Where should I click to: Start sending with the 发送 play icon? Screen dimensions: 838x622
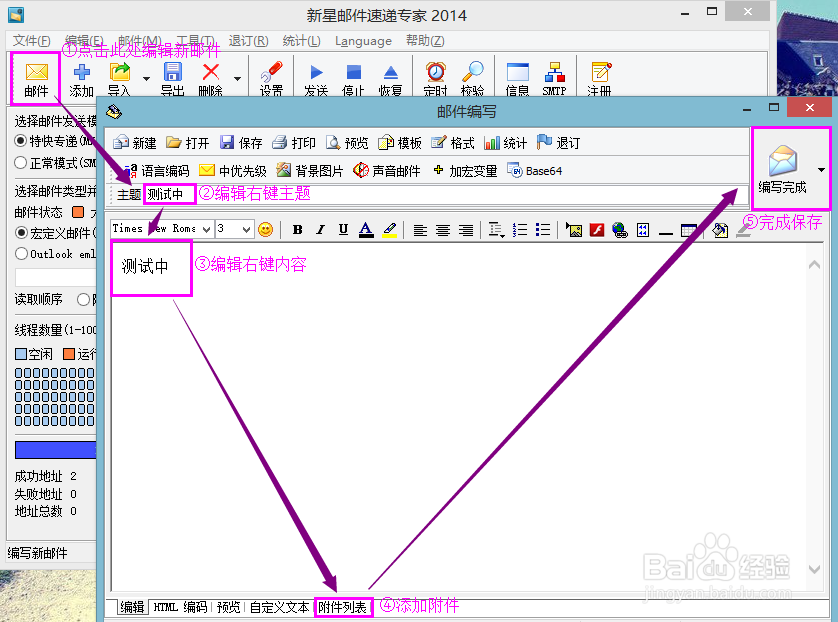point(316,79)
